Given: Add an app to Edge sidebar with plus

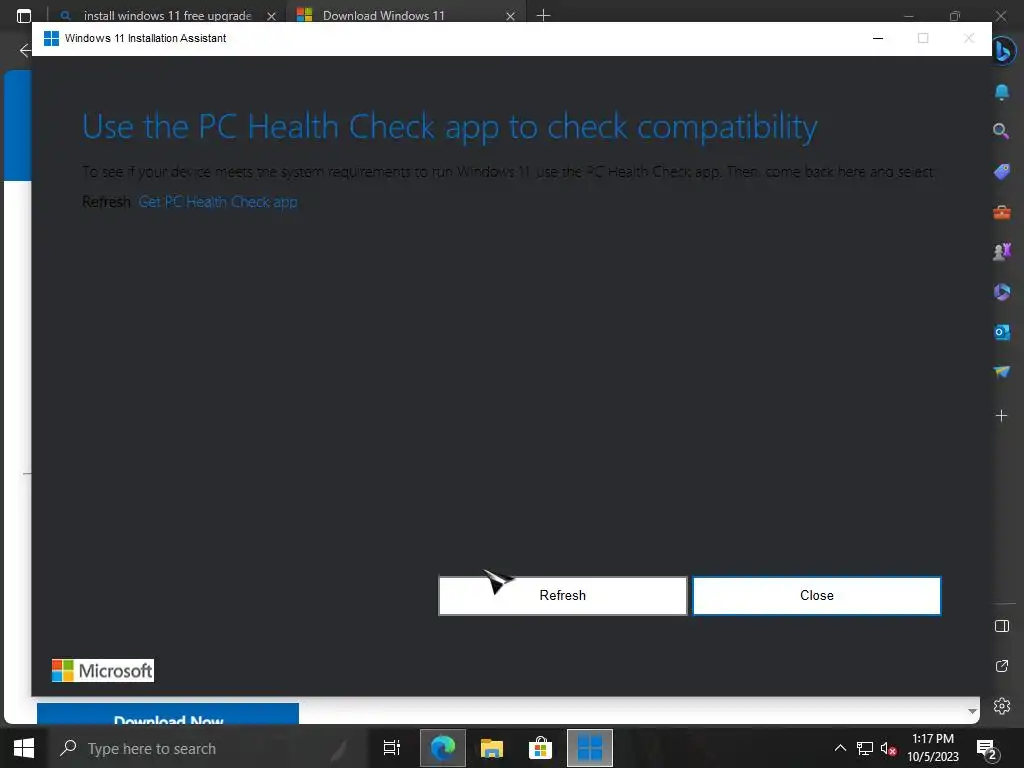Looking at the screenshot, I should [x=1002, y=415].
